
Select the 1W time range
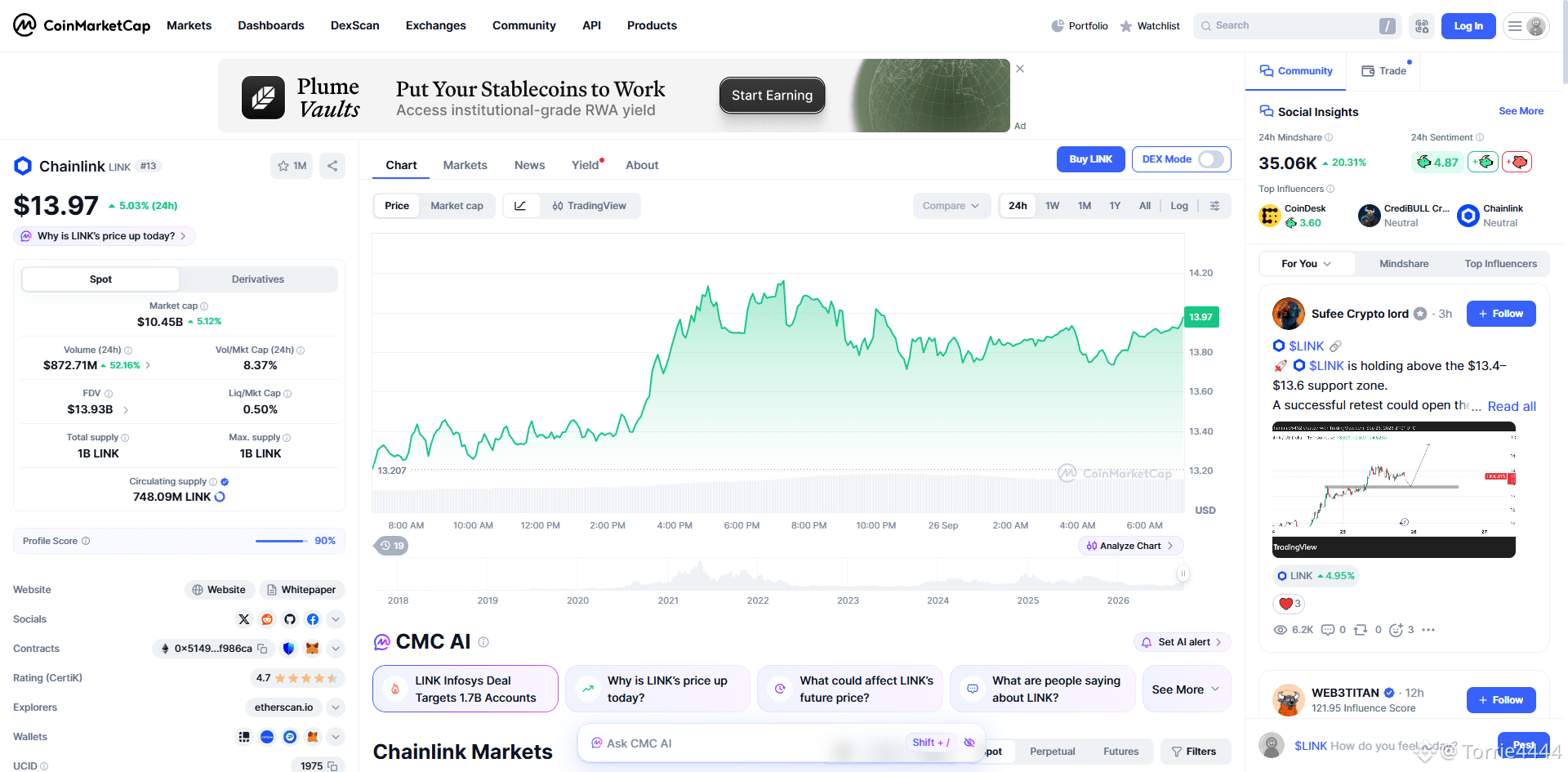[x=1053, y=206]
